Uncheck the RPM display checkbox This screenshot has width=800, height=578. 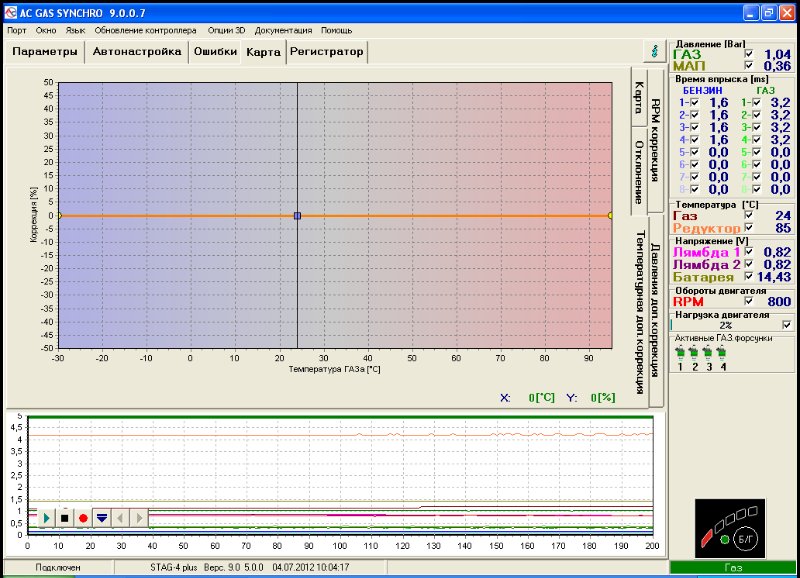(x=750, y=300)
